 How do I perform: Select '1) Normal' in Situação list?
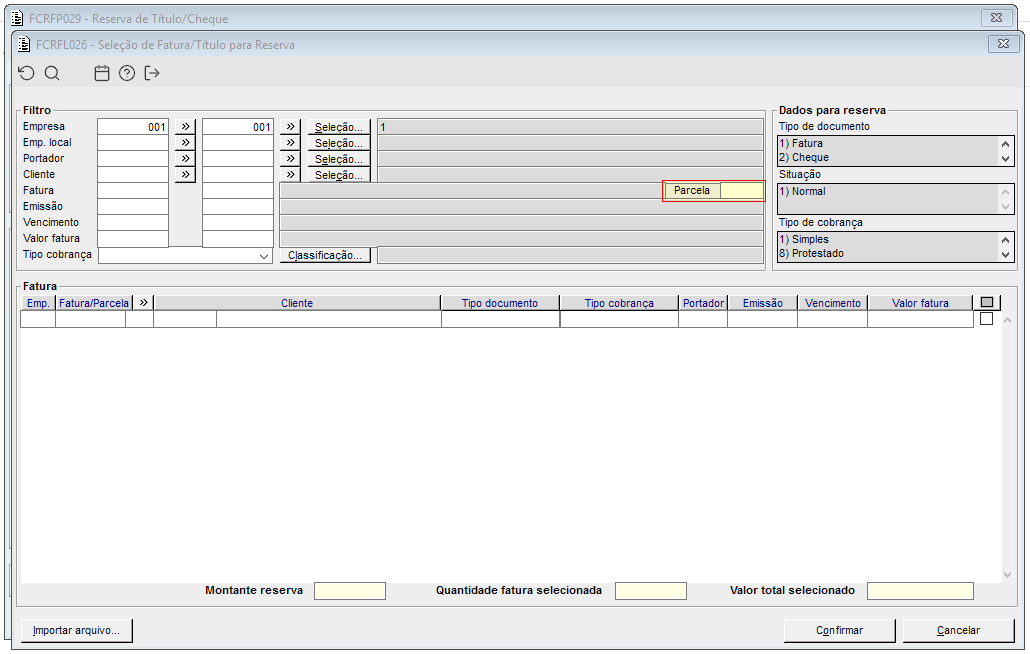point(888,191)
